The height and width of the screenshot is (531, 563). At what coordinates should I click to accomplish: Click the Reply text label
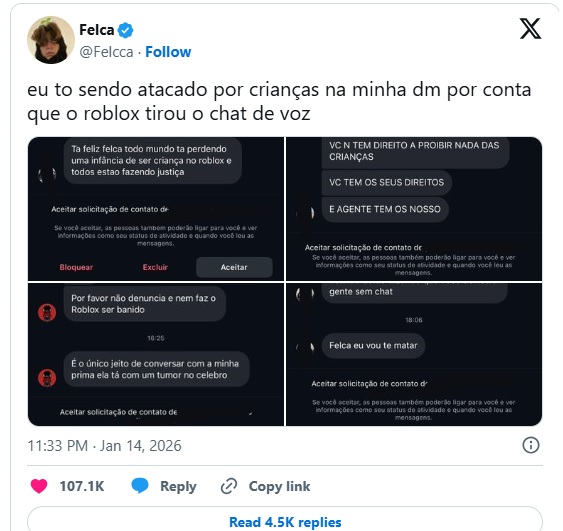tap(178, 486)
